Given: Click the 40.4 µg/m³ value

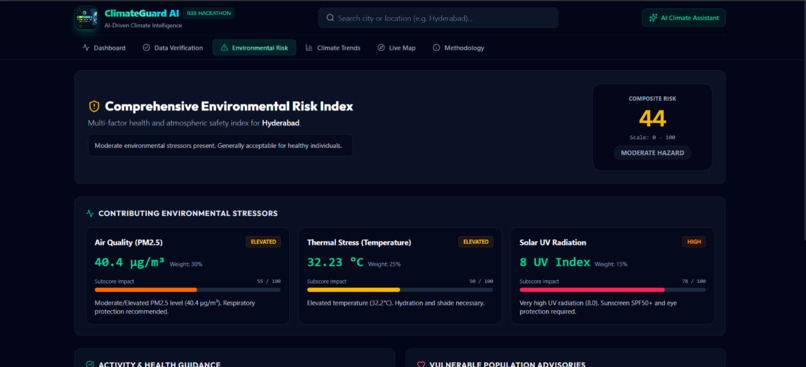Looking at the screenshot, I should pyautogui.click(x=130, y=263).
